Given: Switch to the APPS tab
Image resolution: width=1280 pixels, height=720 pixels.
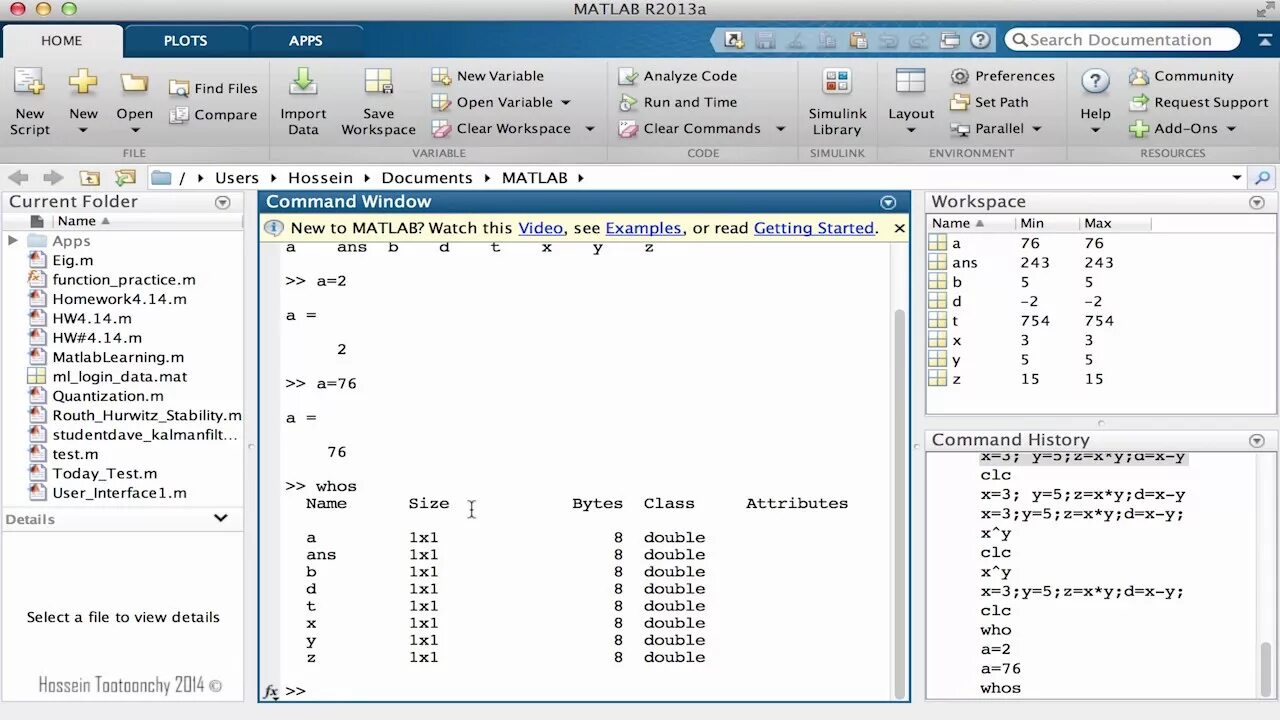Looking at the screenshot, I should click(x=305, y=41).
